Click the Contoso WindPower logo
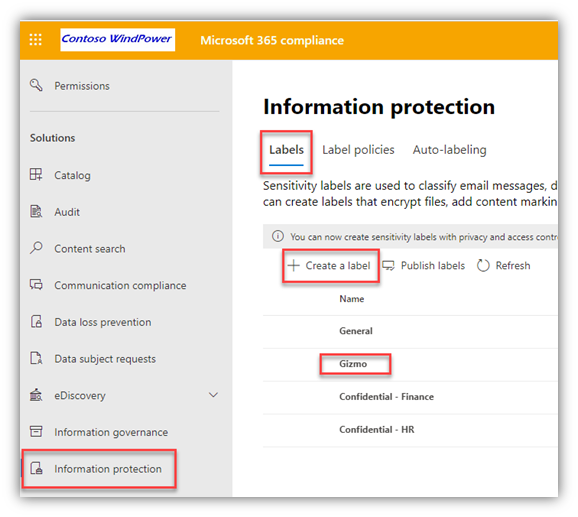578x517 pixels. (118, 39)
